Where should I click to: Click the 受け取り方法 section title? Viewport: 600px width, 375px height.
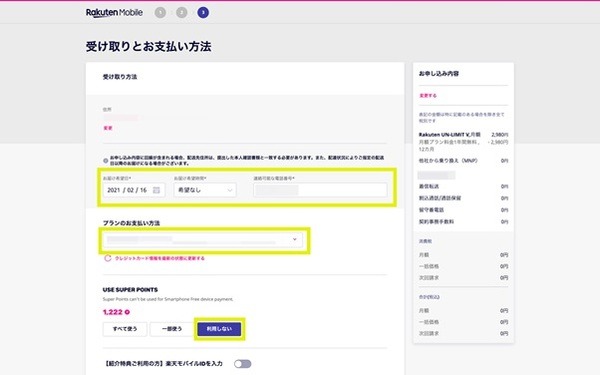[x=120, y=77]
